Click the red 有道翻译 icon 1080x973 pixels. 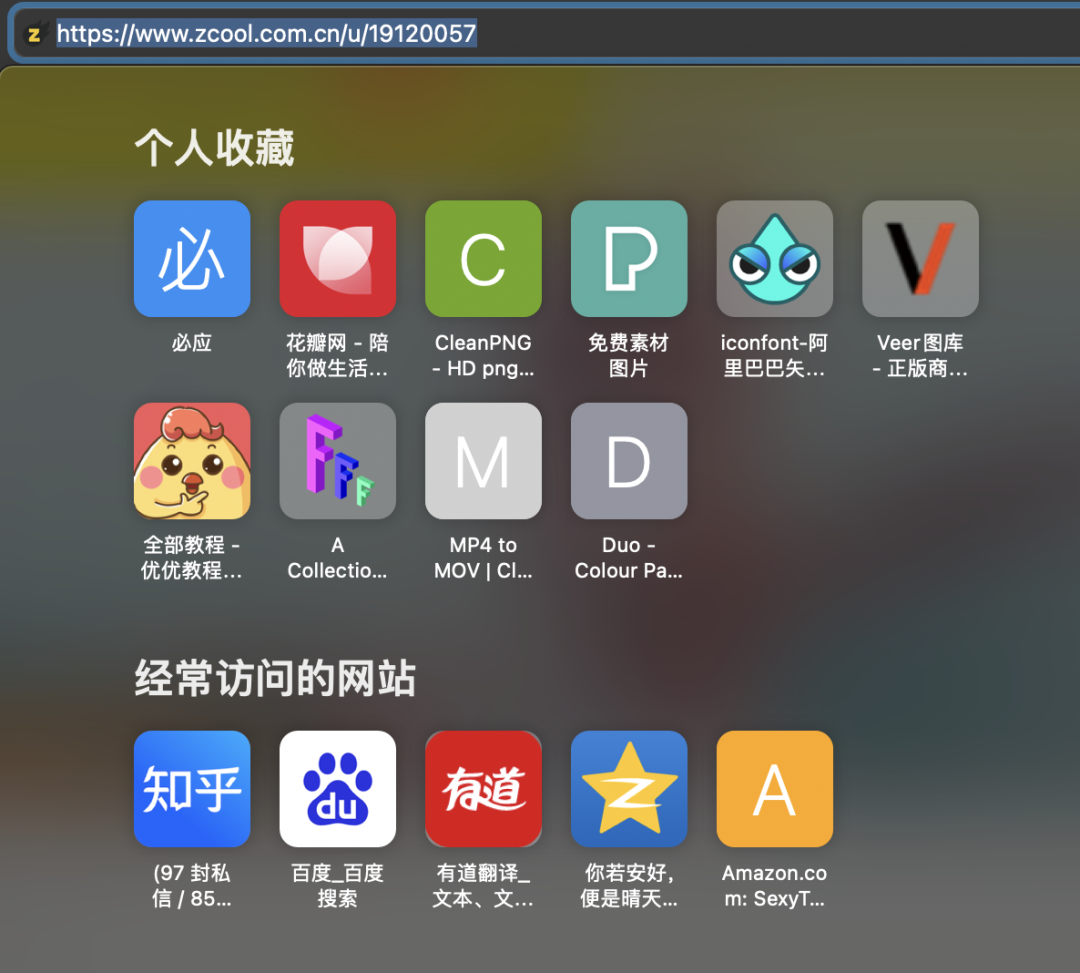pos(483,789)
